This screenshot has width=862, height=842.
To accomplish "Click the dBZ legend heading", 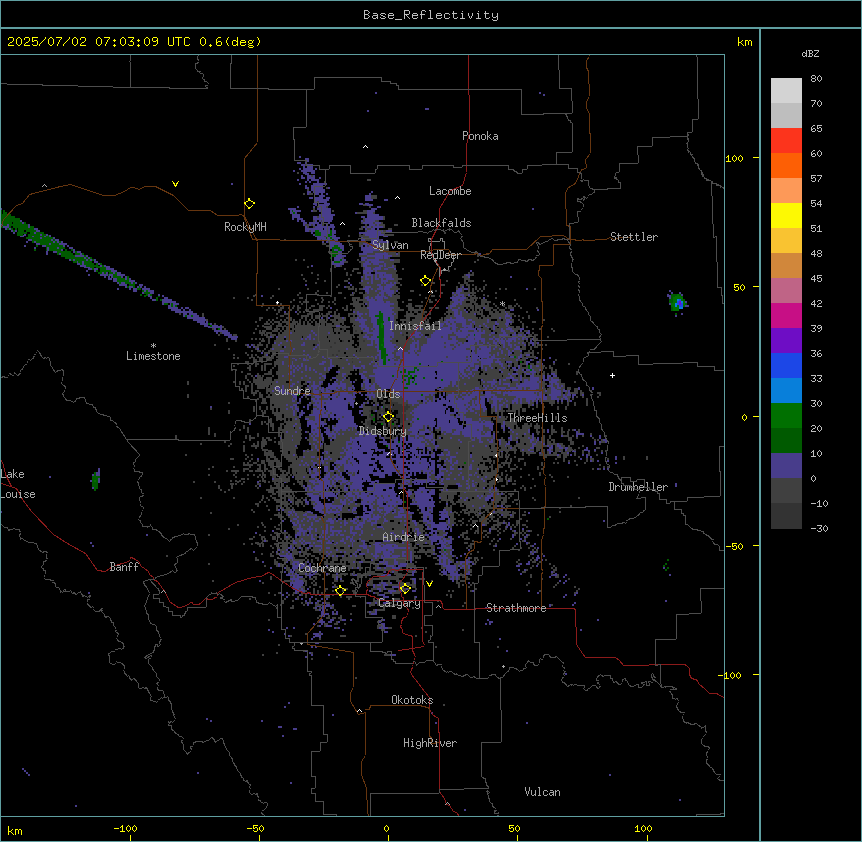I will (810, 53).
